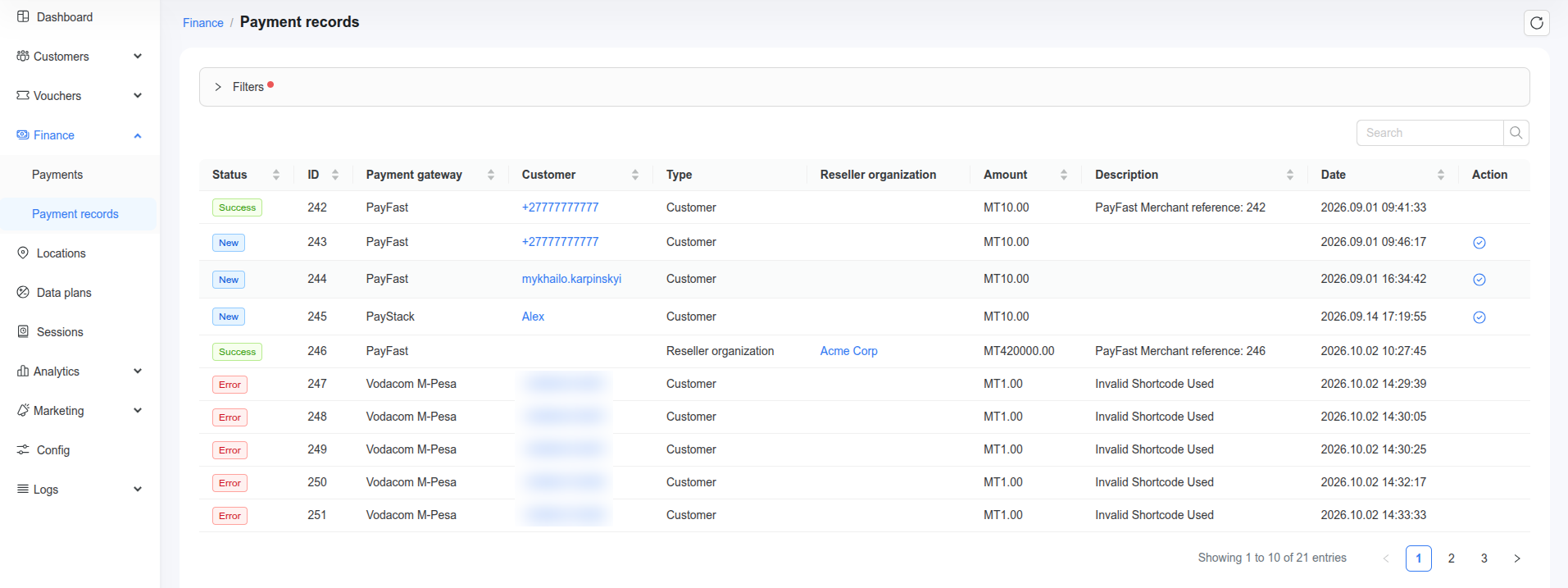Click the Sessions icon in sidebar

click(x=23, y=331)
